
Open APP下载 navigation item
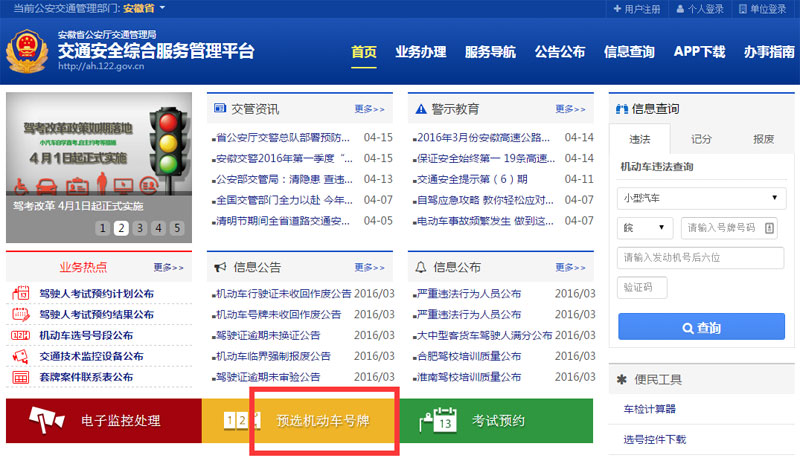click(x=699, y=52)
